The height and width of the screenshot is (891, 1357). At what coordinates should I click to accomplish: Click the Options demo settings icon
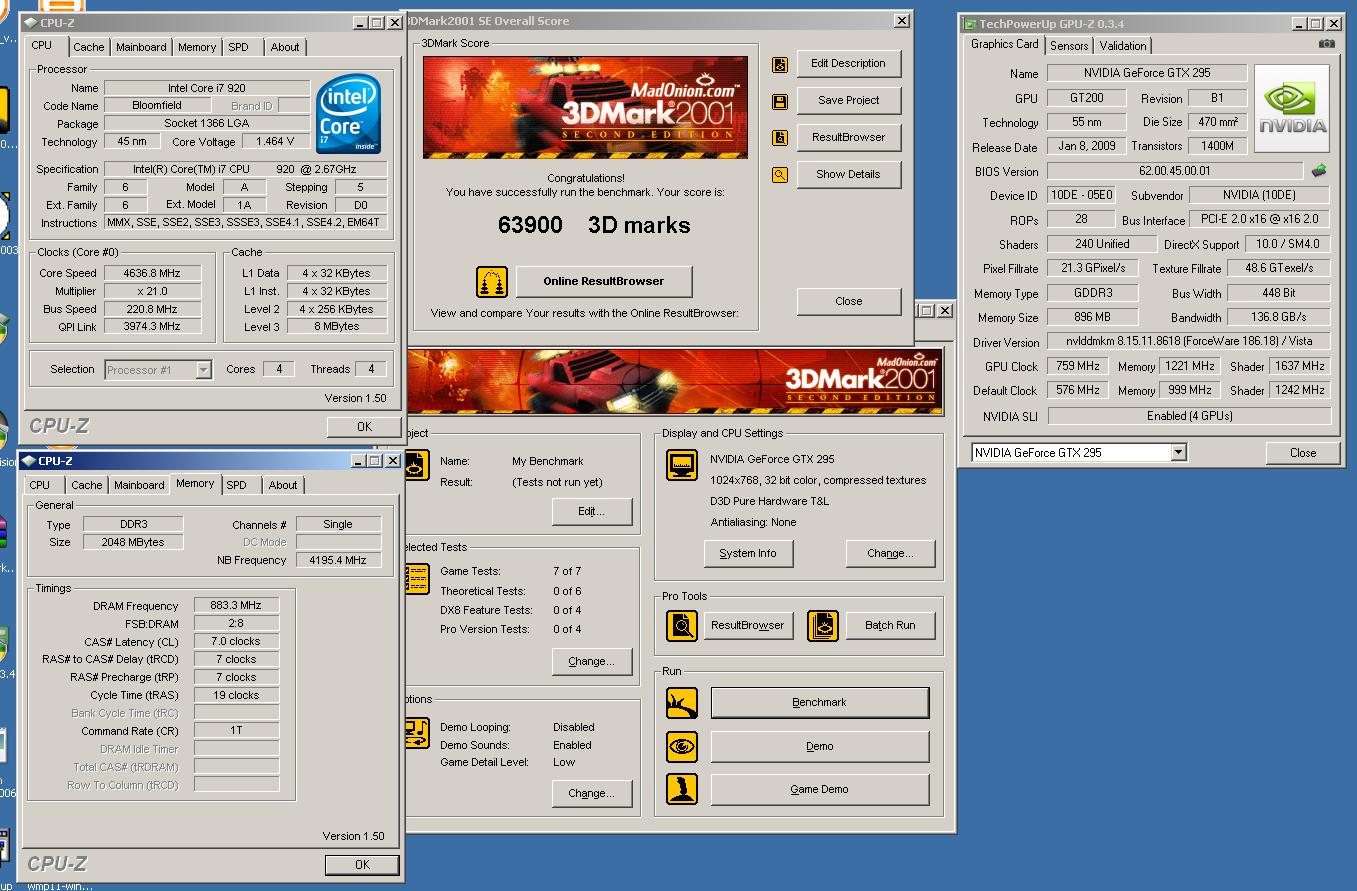[416, 734]
